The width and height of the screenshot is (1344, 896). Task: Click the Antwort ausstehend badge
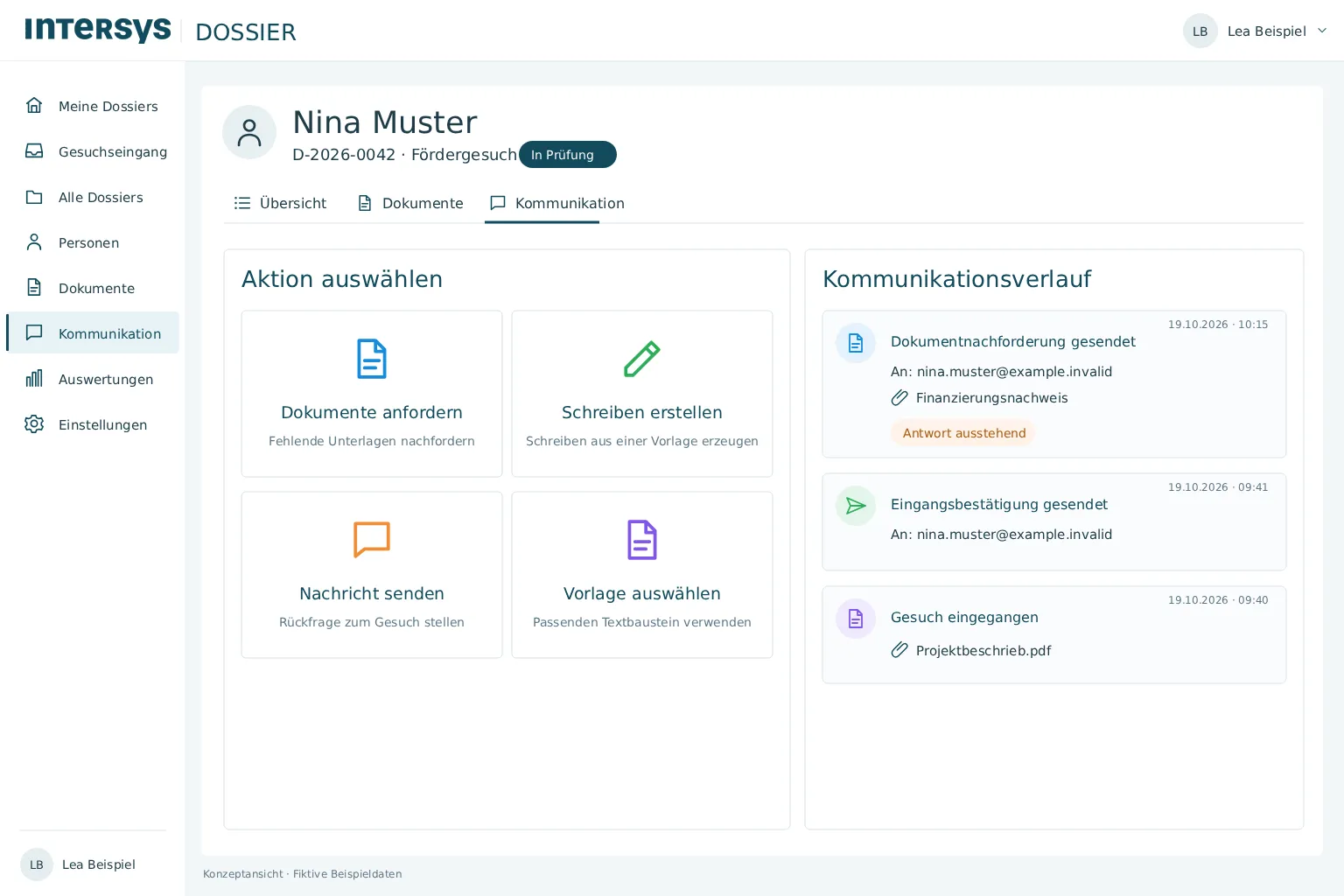963,433
